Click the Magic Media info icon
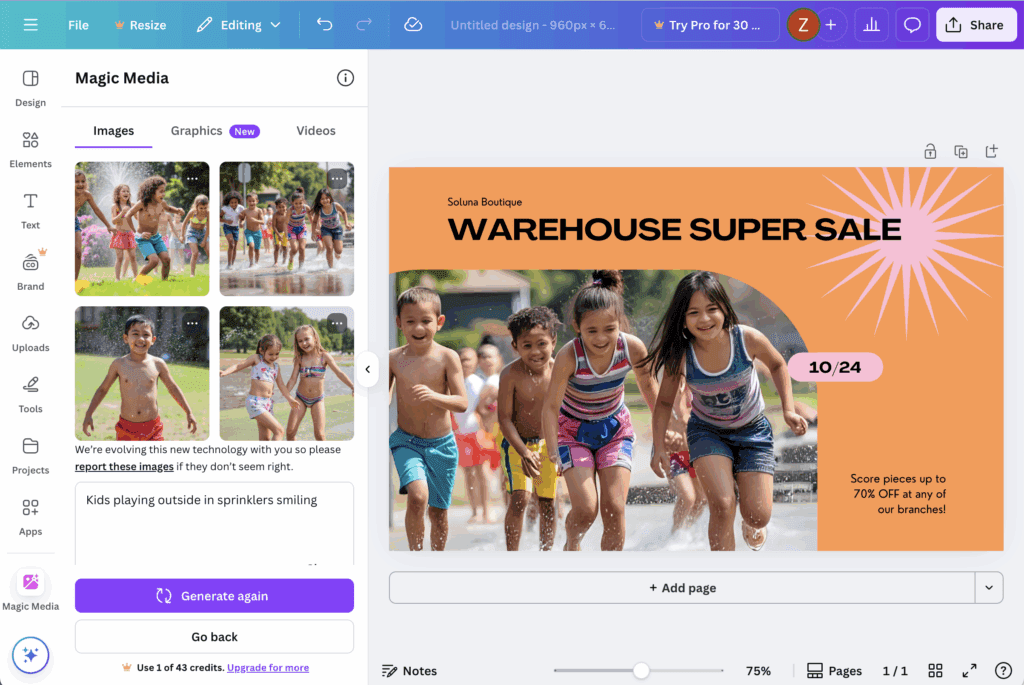 (x=345, y=78)
